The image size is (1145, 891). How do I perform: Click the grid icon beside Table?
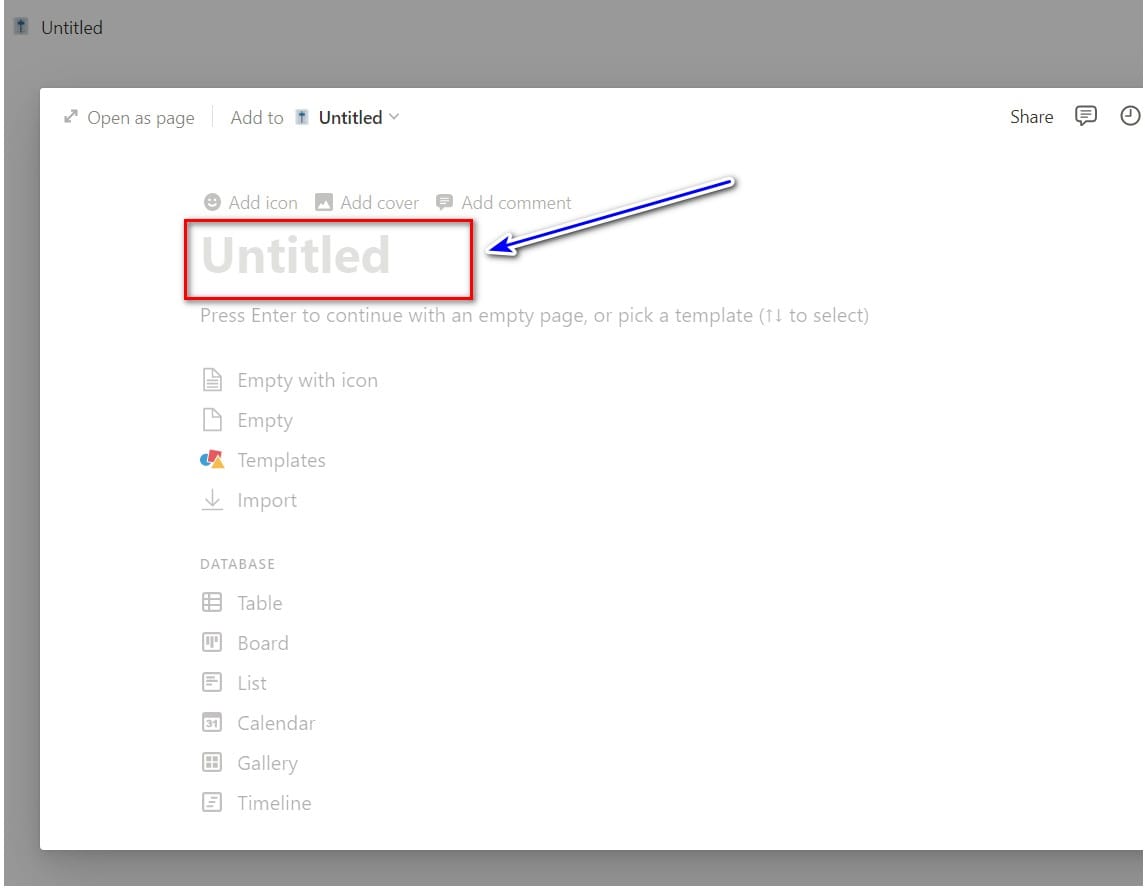[212, 603]
